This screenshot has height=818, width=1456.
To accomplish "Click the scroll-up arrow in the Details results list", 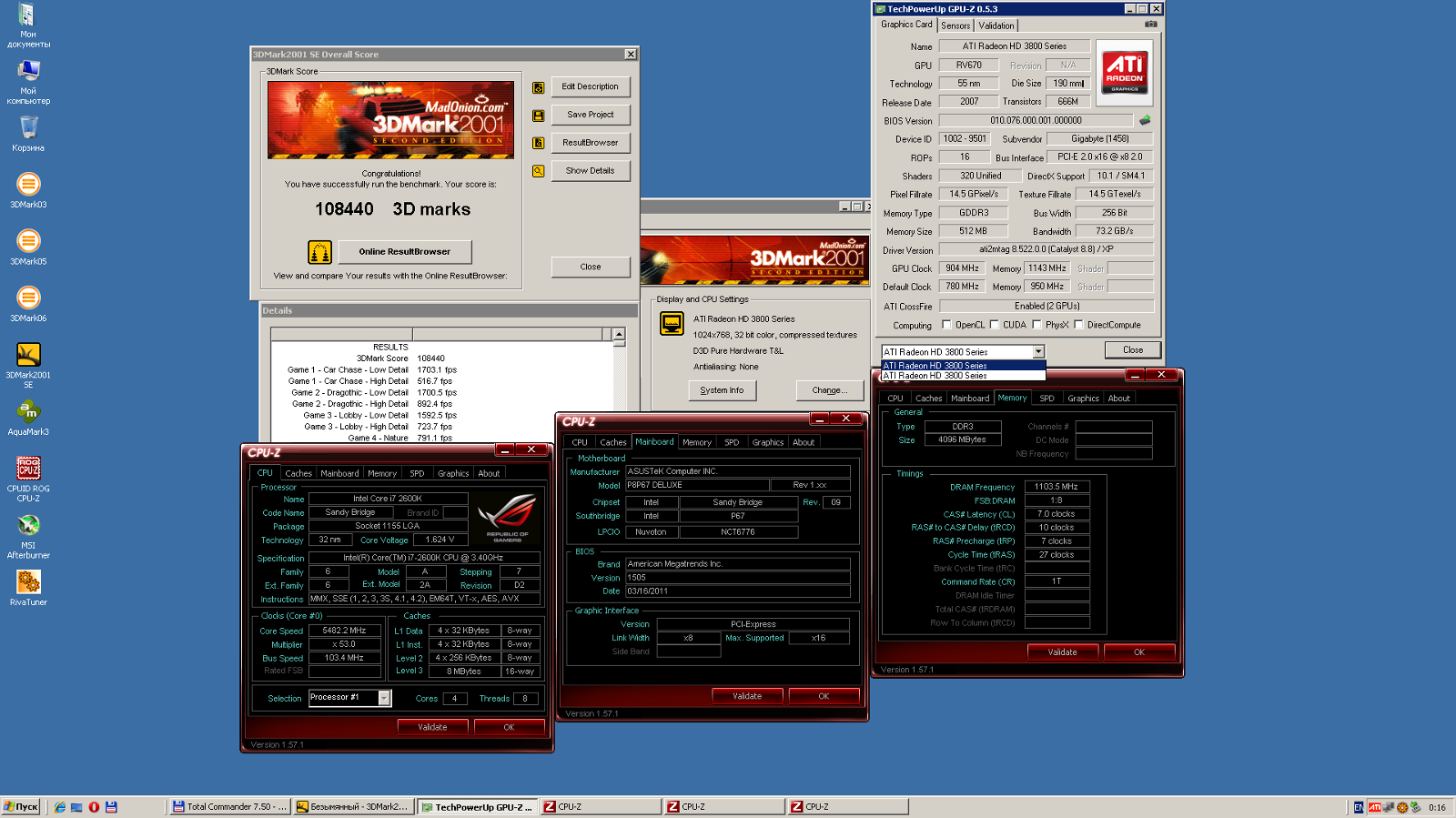I will point(619,335).
